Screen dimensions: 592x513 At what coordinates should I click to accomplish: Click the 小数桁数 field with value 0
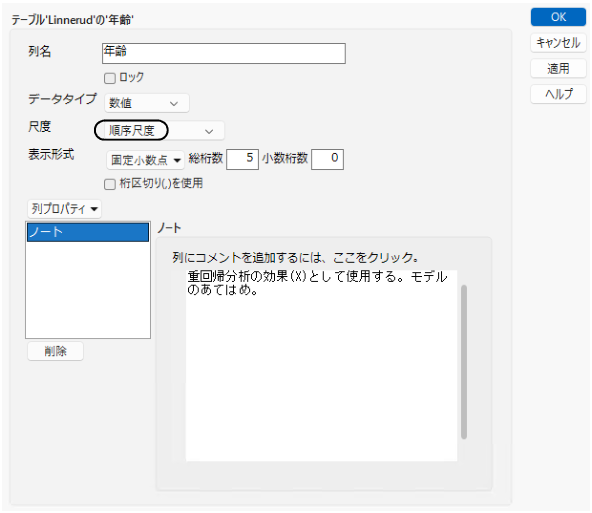coord(327,159)
